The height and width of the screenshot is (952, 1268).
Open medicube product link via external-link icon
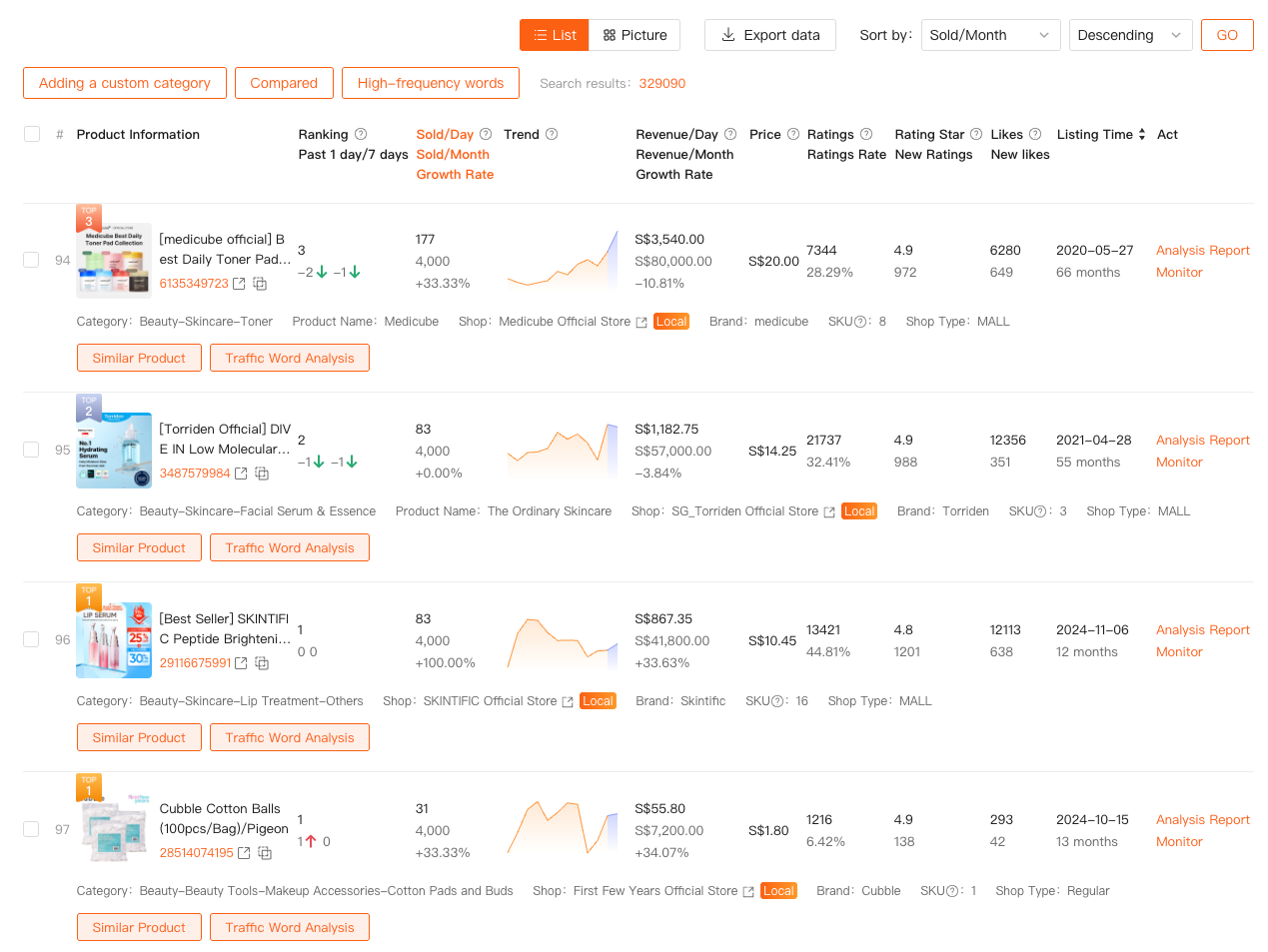click(239, 284)
